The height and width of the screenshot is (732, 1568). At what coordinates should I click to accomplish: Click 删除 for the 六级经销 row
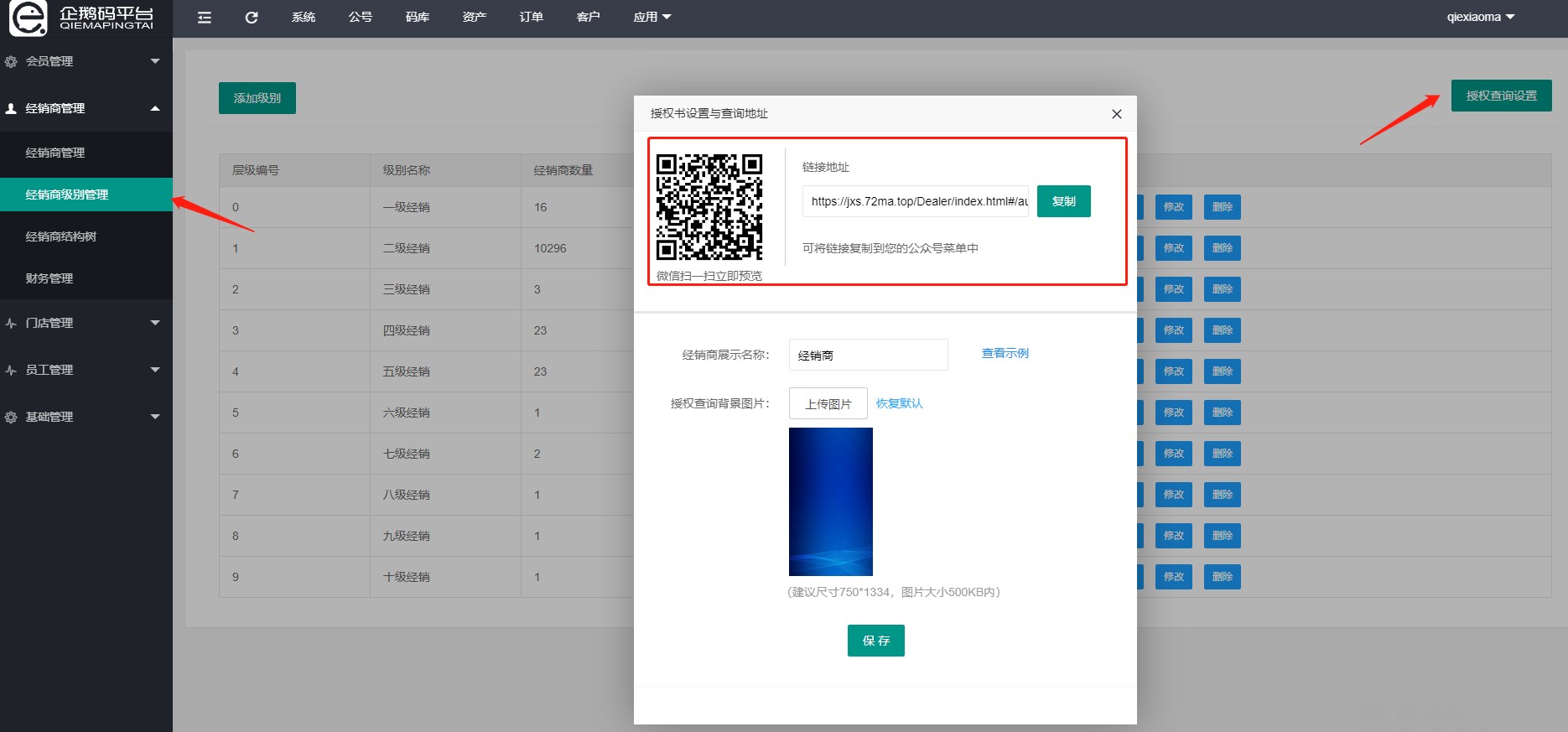(1223, 413)
